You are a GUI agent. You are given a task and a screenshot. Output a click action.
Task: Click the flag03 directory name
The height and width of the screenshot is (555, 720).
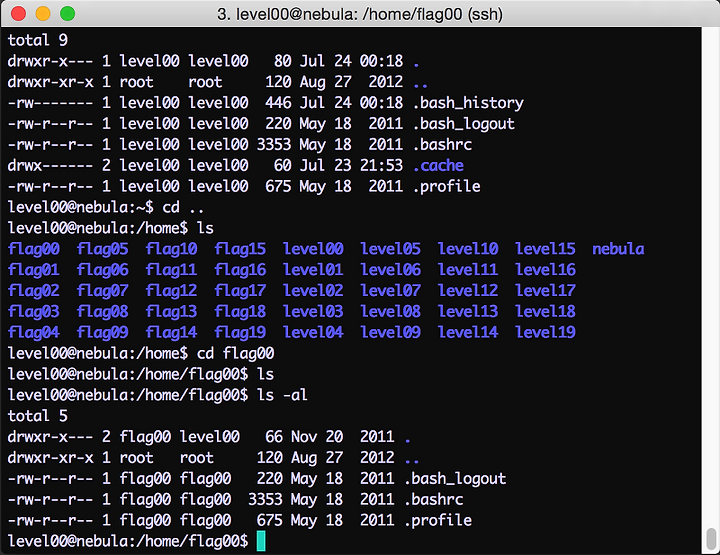pos(34,312)
